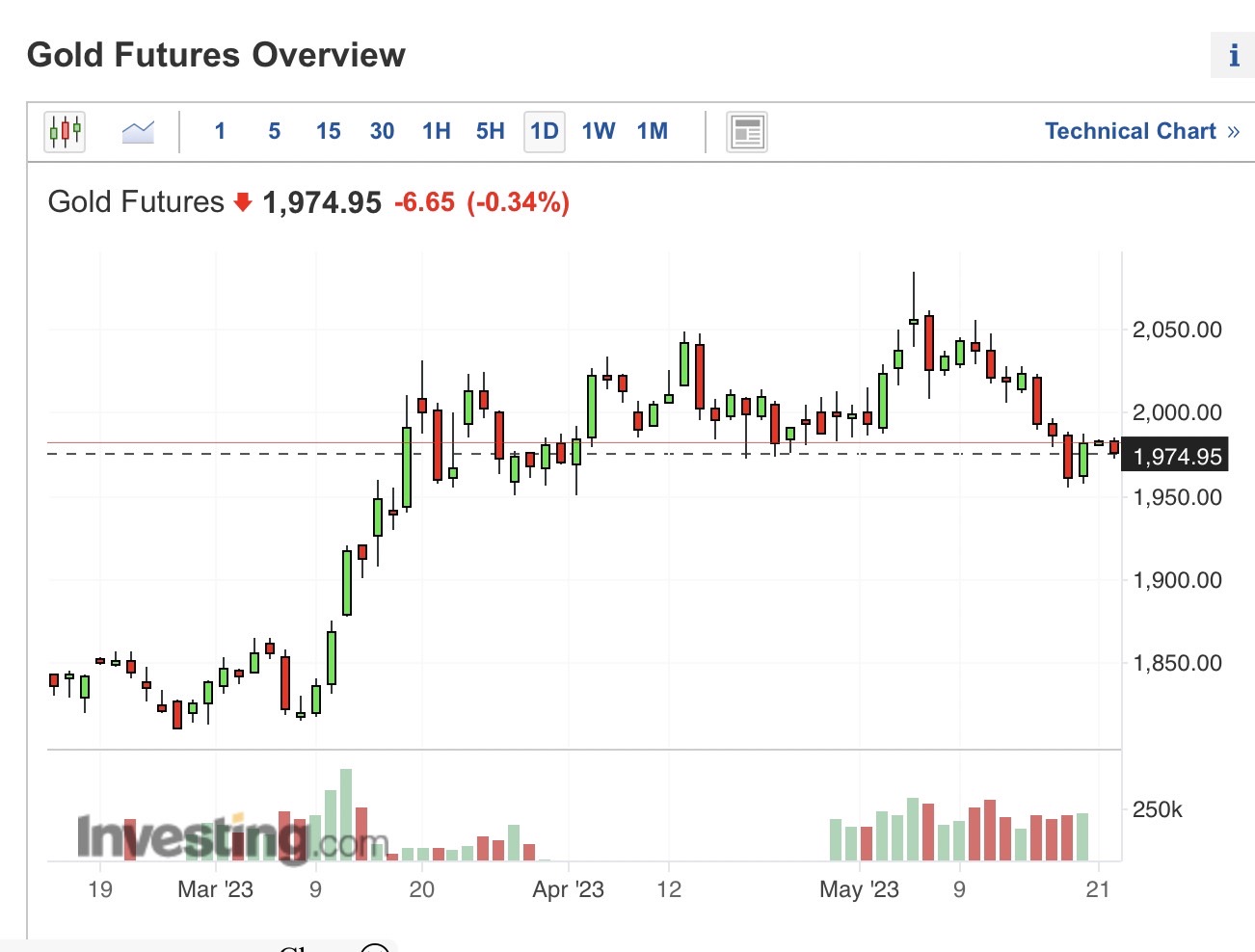Image resolution: width=1255 pixels, height=952 pixels.
Task: Click the info icon beside Gold Futures Overview
Action: 1233,55
